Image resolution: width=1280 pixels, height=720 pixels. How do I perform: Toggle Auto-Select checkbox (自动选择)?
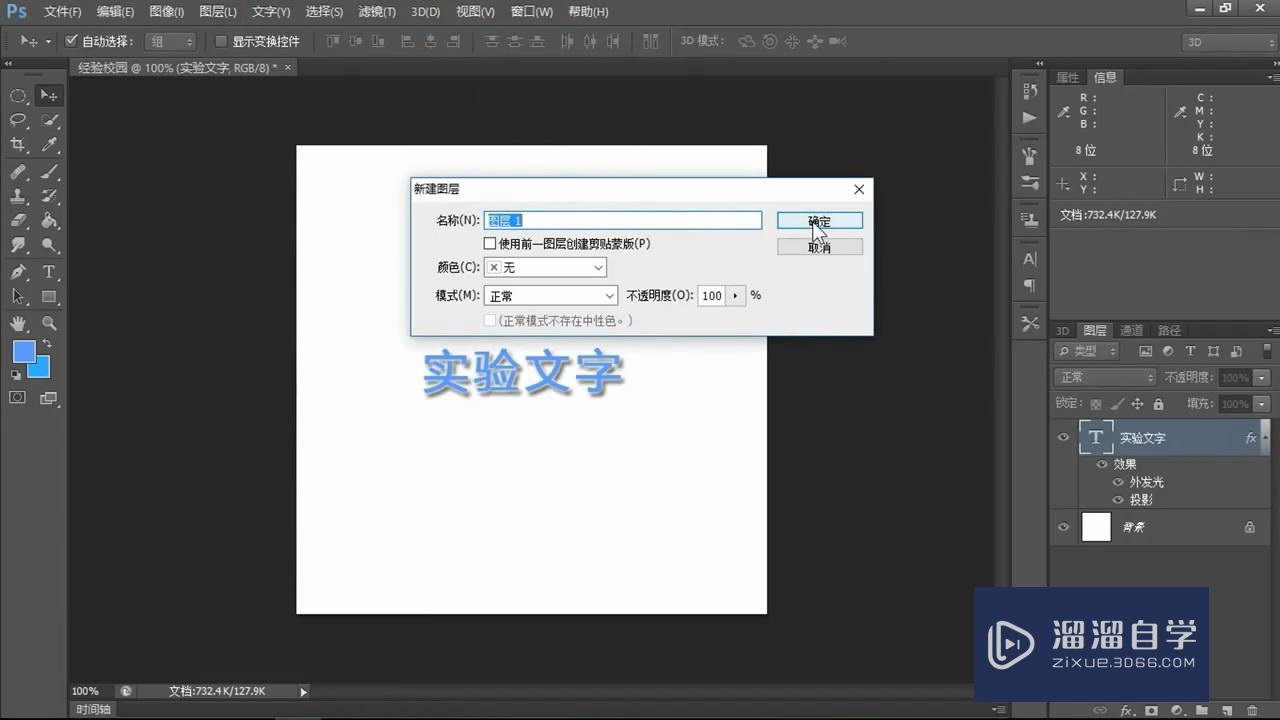tap(71, 42)
